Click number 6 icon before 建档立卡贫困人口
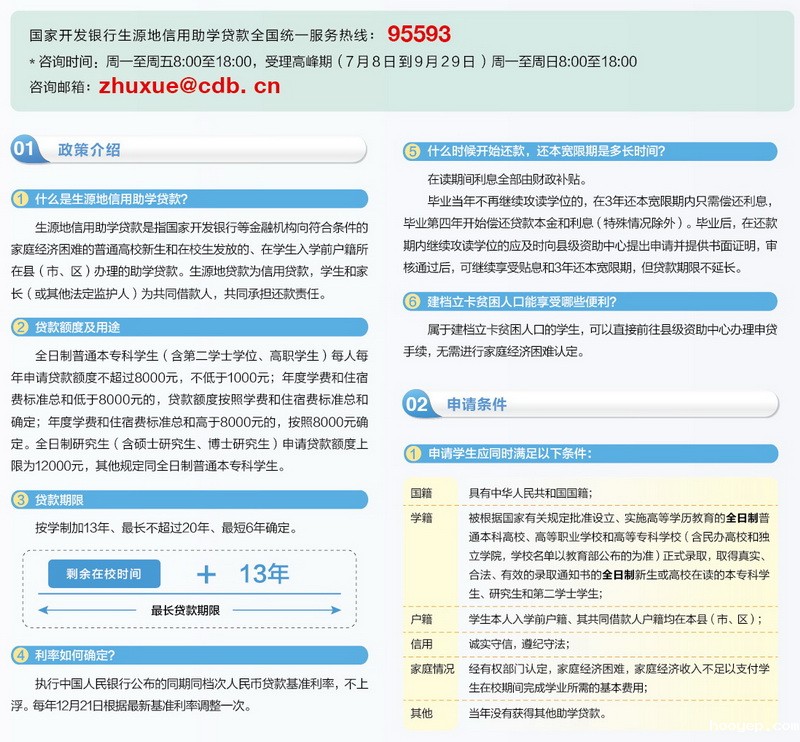Image resolution: width=800 pixels, height=742 pixels. [x=412, y=300]
